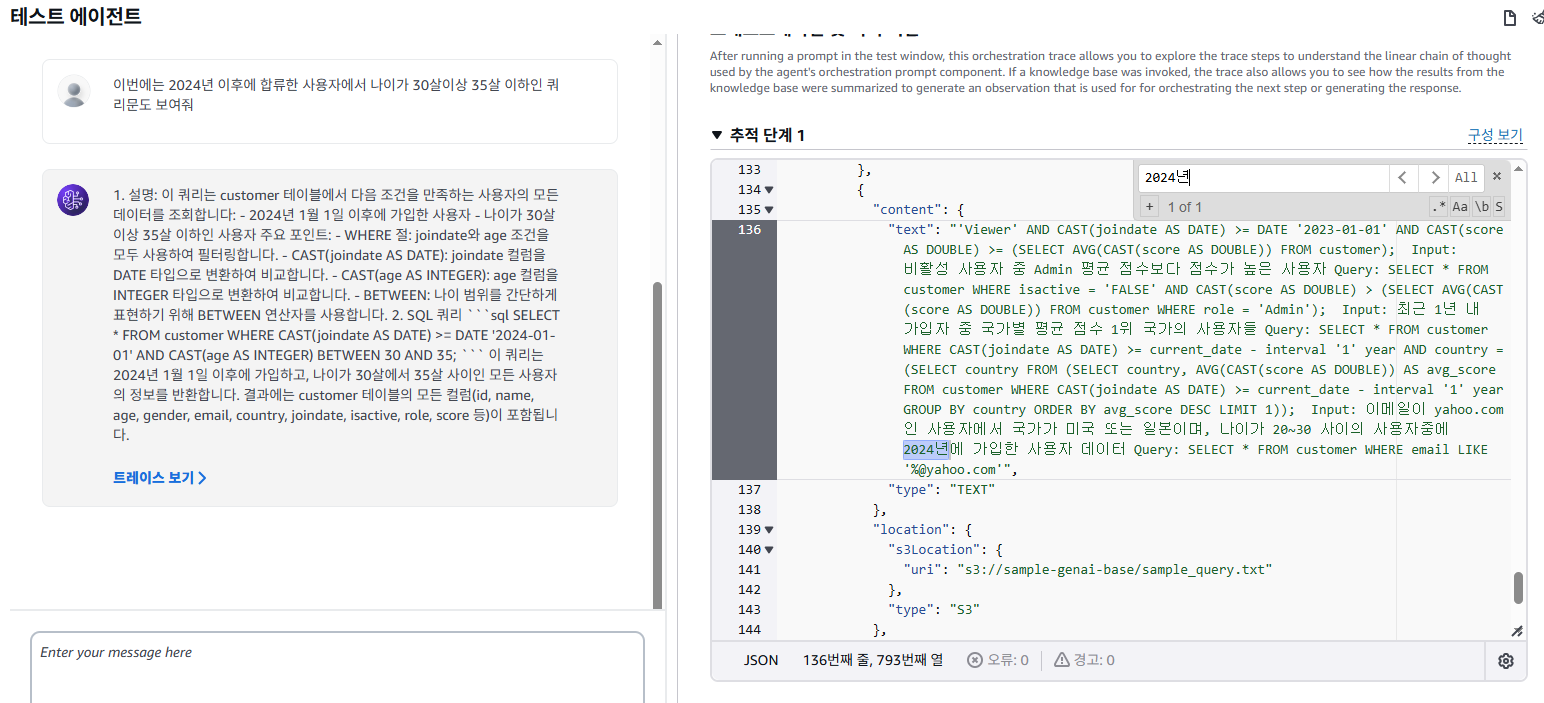Screen dimensions: 1544x703
Task: Click chat scrollbar up arrow
Action: (x=657, y=43)
